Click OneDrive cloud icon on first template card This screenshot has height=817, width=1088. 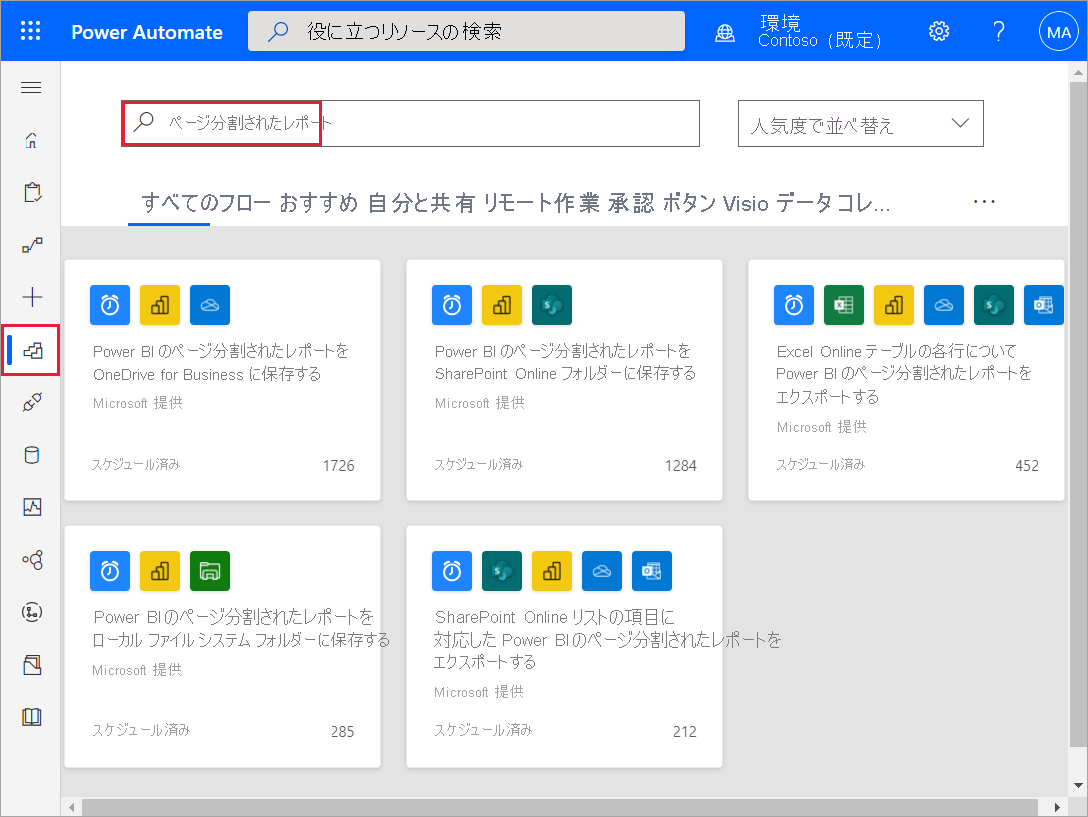210,305
